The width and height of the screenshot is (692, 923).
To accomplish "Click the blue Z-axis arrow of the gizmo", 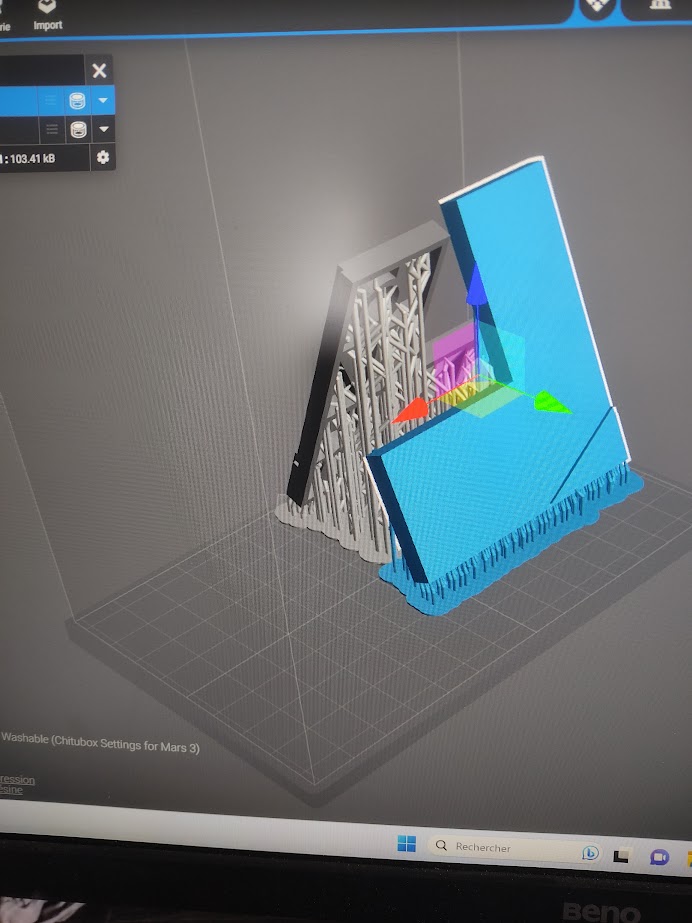I will [x=476, y=286].
